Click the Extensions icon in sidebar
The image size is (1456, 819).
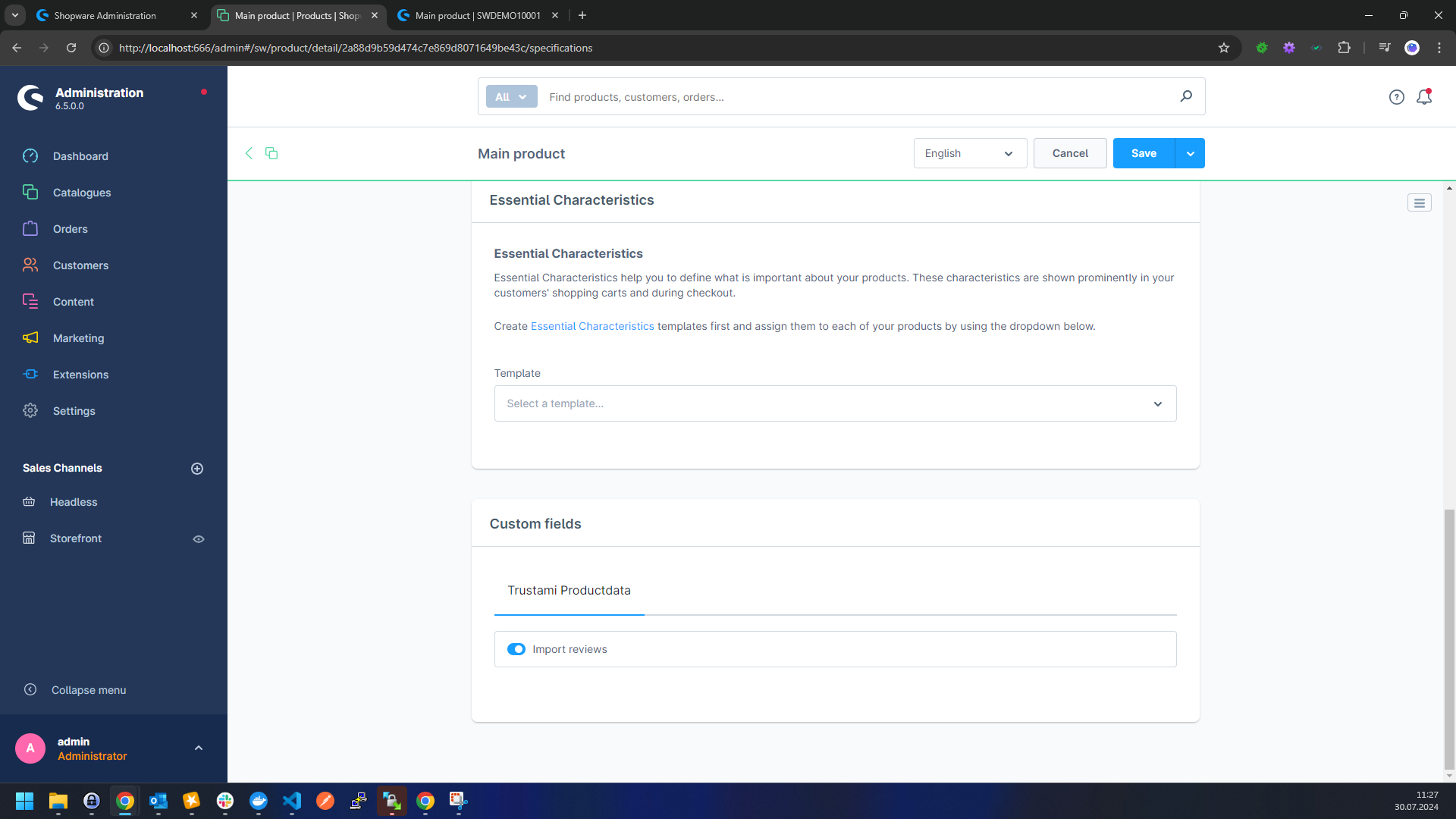click(31, 374)
